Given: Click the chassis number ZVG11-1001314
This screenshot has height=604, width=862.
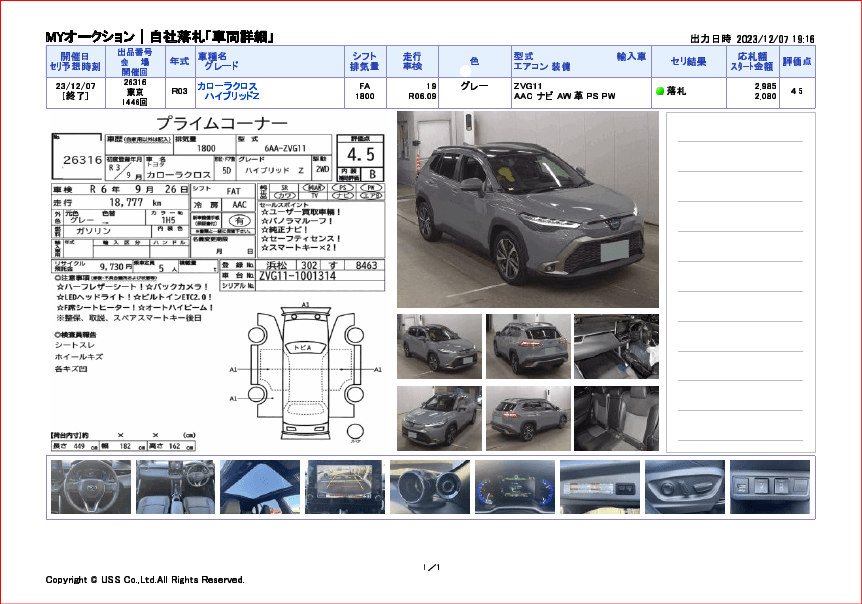Looking at the screenshot, I should (x=299, y=275).
